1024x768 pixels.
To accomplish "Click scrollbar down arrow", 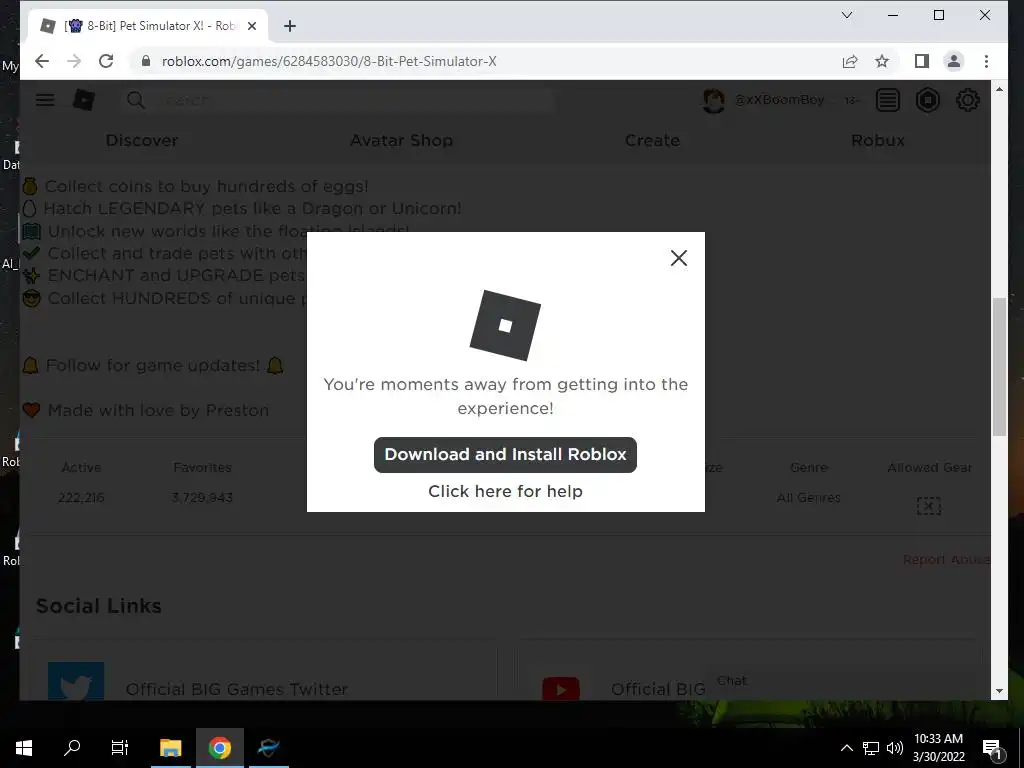I will coord(999,691).
